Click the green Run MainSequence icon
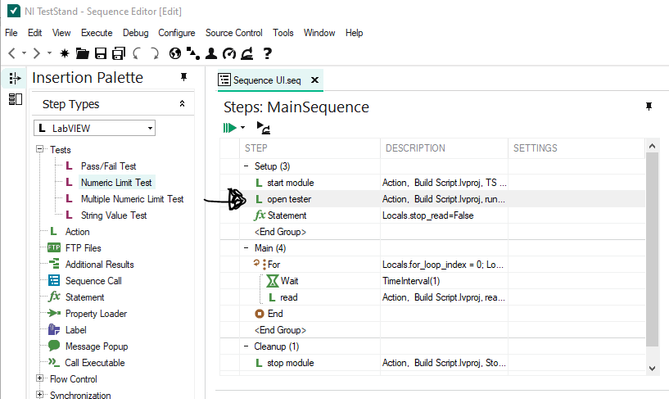This screenshot has width=669, height=399. point(230,128)
